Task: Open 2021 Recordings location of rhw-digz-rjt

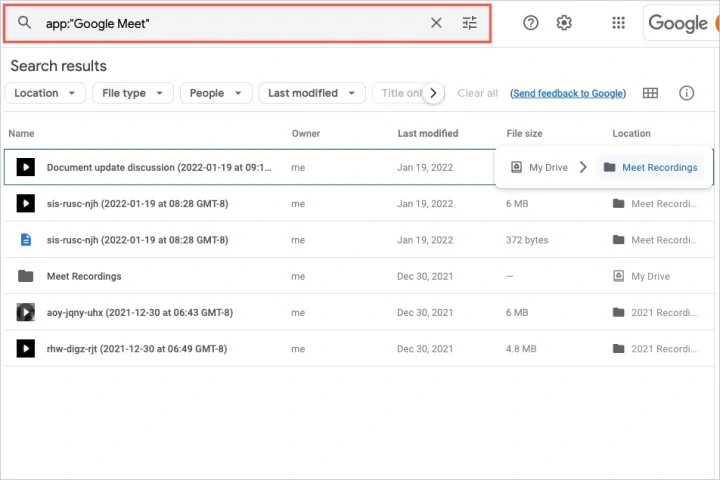Action: pyautogui.click(x=655, y=349)
